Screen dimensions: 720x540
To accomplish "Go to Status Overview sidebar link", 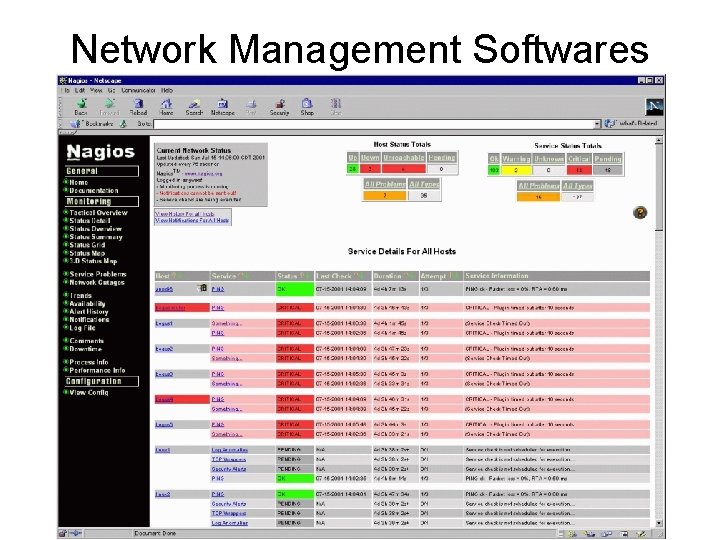I will coord(96,229).
